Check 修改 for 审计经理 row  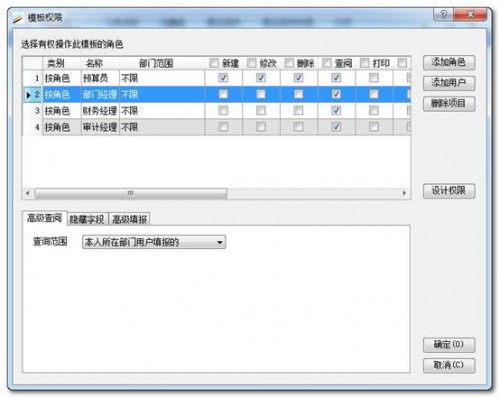click(x=261, y=127)
